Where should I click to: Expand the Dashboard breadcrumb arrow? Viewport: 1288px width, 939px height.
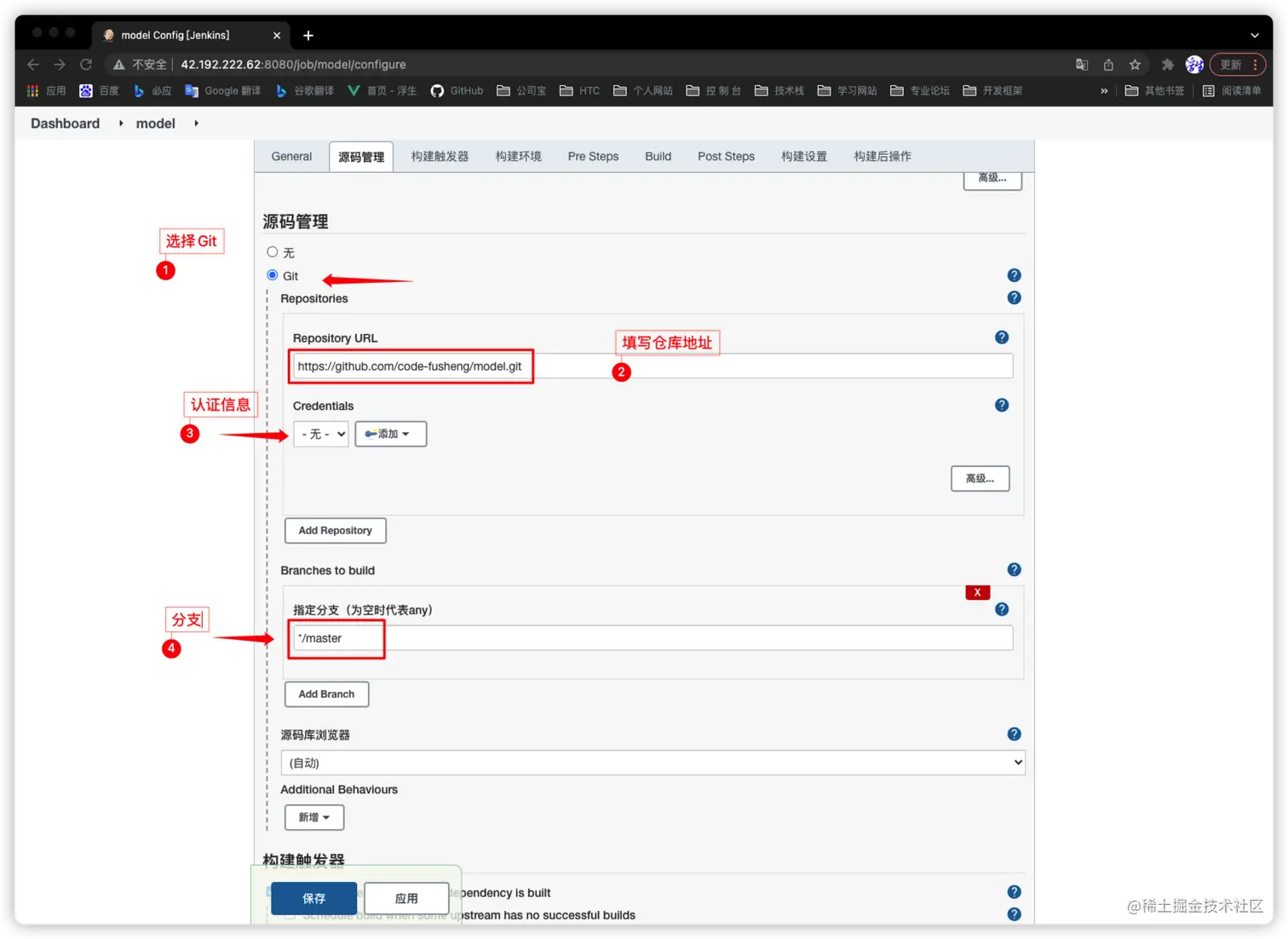121,124
